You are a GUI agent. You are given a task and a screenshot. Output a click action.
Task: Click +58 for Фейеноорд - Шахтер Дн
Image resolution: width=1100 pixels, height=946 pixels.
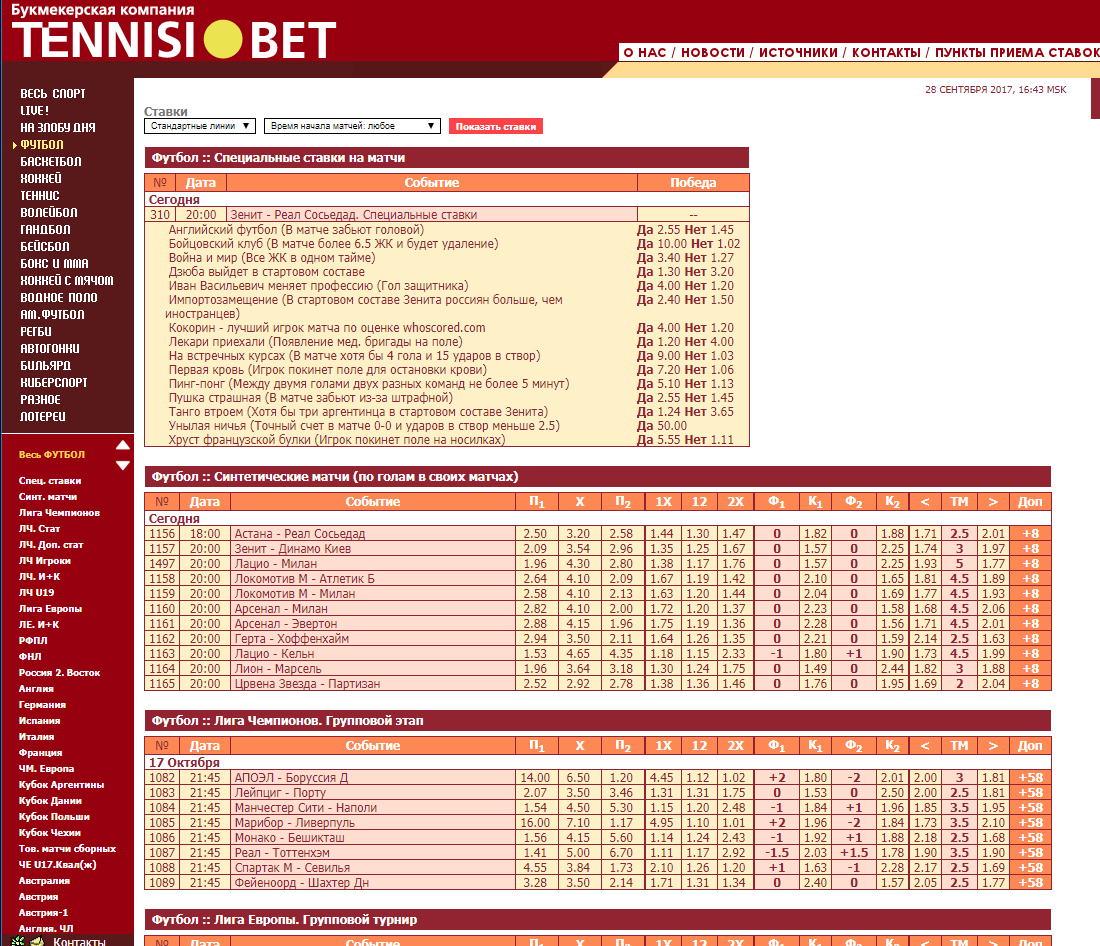coord(1030,883)
